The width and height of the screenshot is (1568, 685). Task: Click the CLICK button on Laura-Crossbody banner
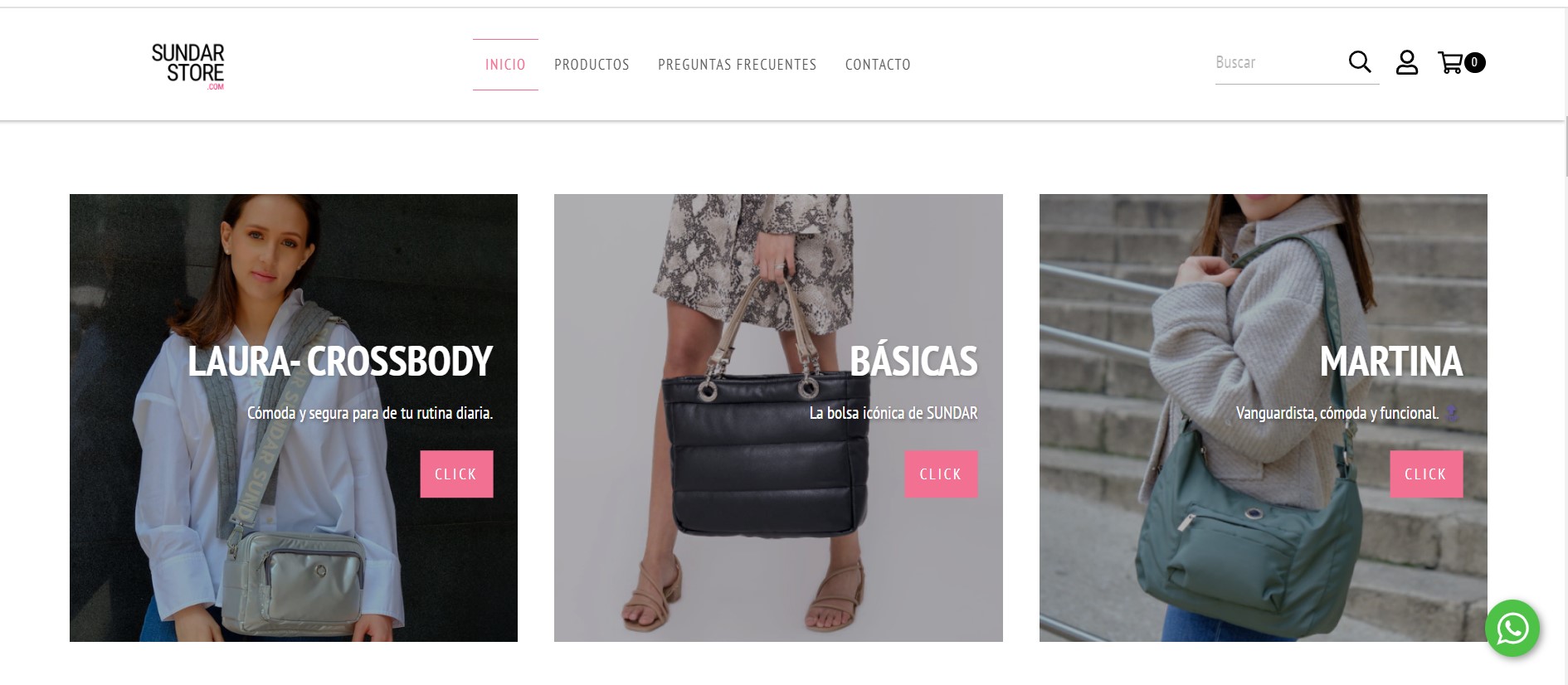(456, 474)
